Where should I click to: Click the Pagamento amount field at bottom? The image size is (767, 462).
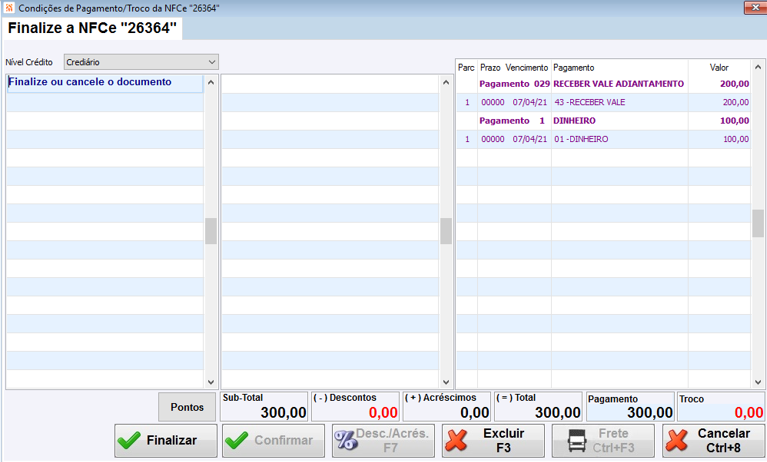(631, 406)
